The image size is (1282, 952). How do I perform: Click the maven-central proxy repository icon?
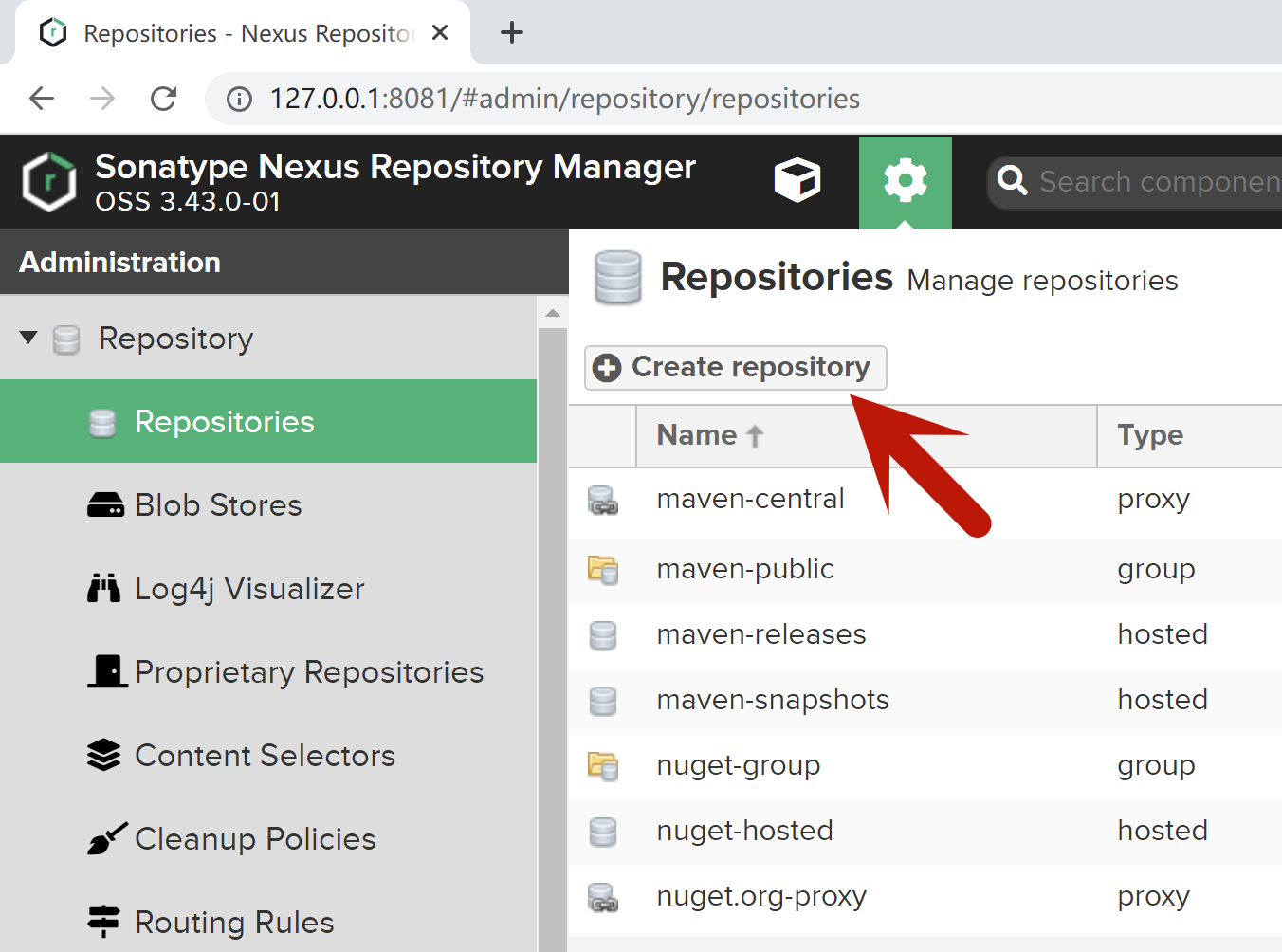click(x=603, y=500)
